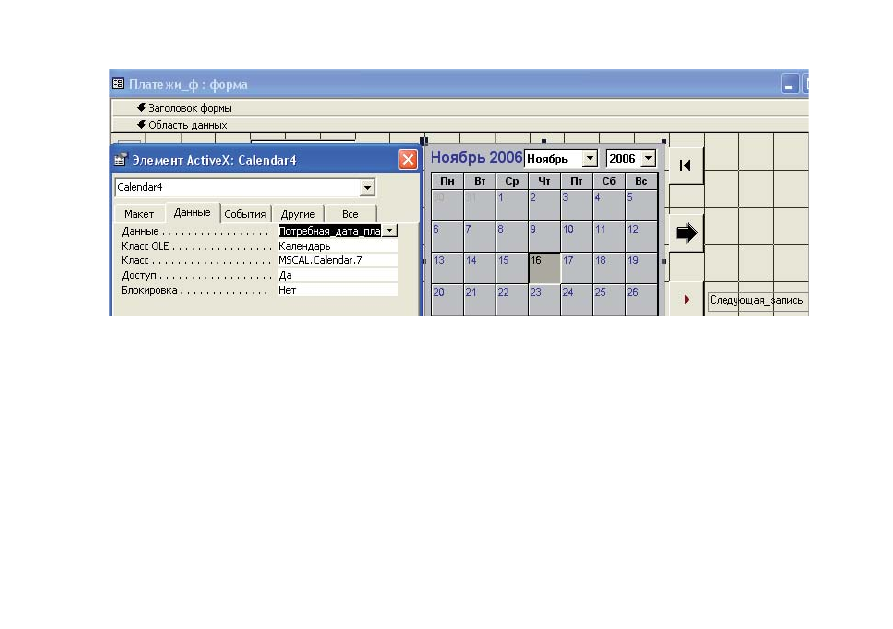The width and height of the screenshot is (893, 629).
Task: Select day 14 in the calendar
Action: tap(480, 268)
